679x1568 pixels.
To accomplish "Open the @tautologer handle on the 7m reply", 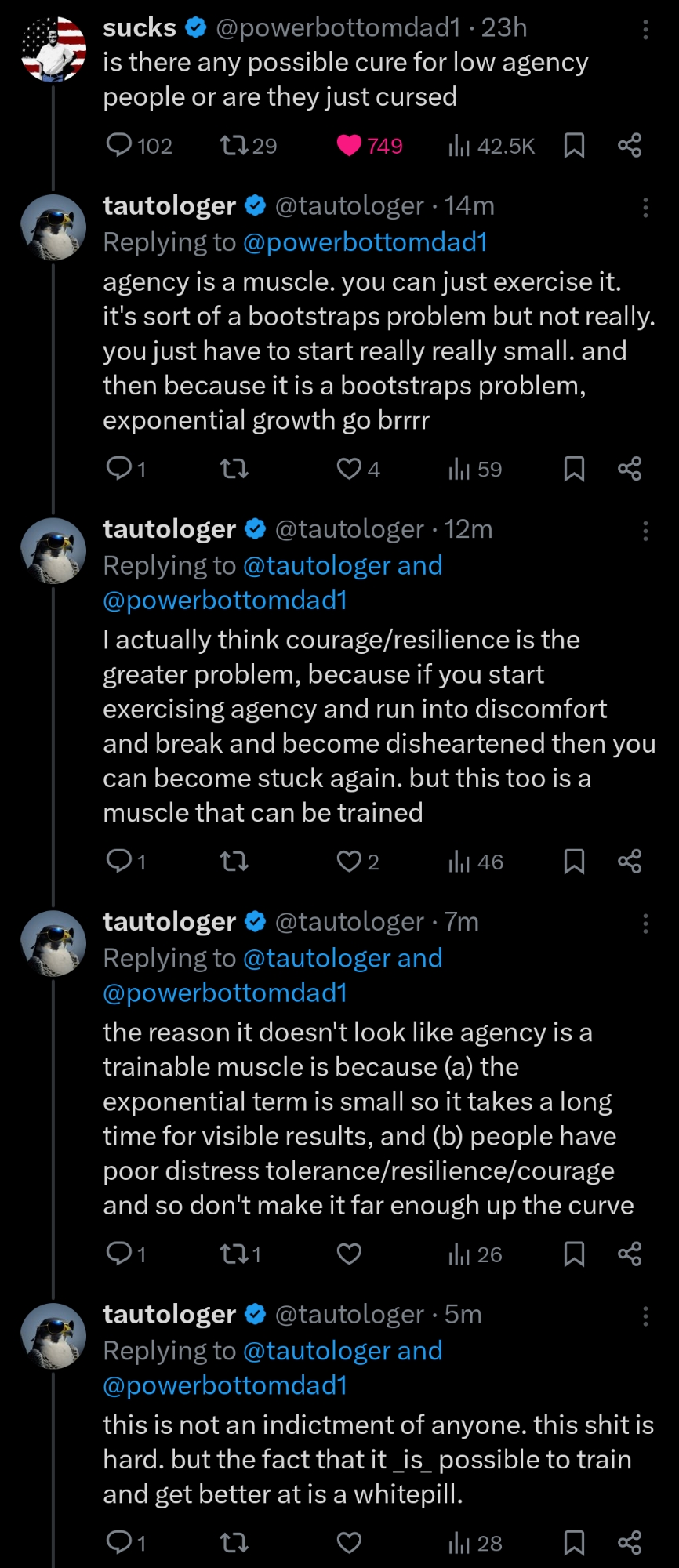I will (349, 922).
